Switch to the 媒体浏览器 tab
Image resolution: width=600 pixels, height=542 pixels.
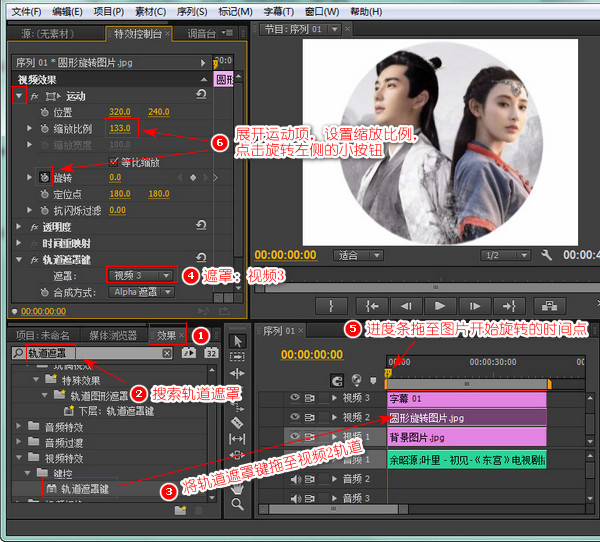[x=113, y=336]
